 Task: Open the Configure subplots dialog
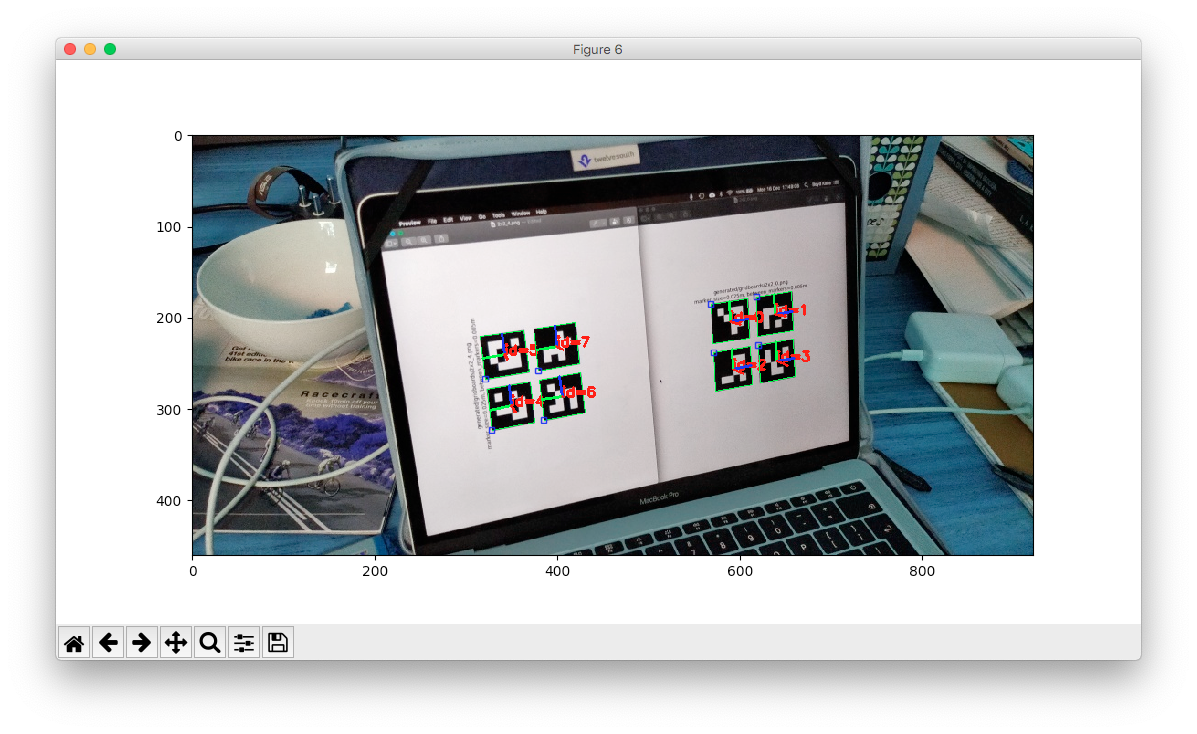(x=244, y=643)
